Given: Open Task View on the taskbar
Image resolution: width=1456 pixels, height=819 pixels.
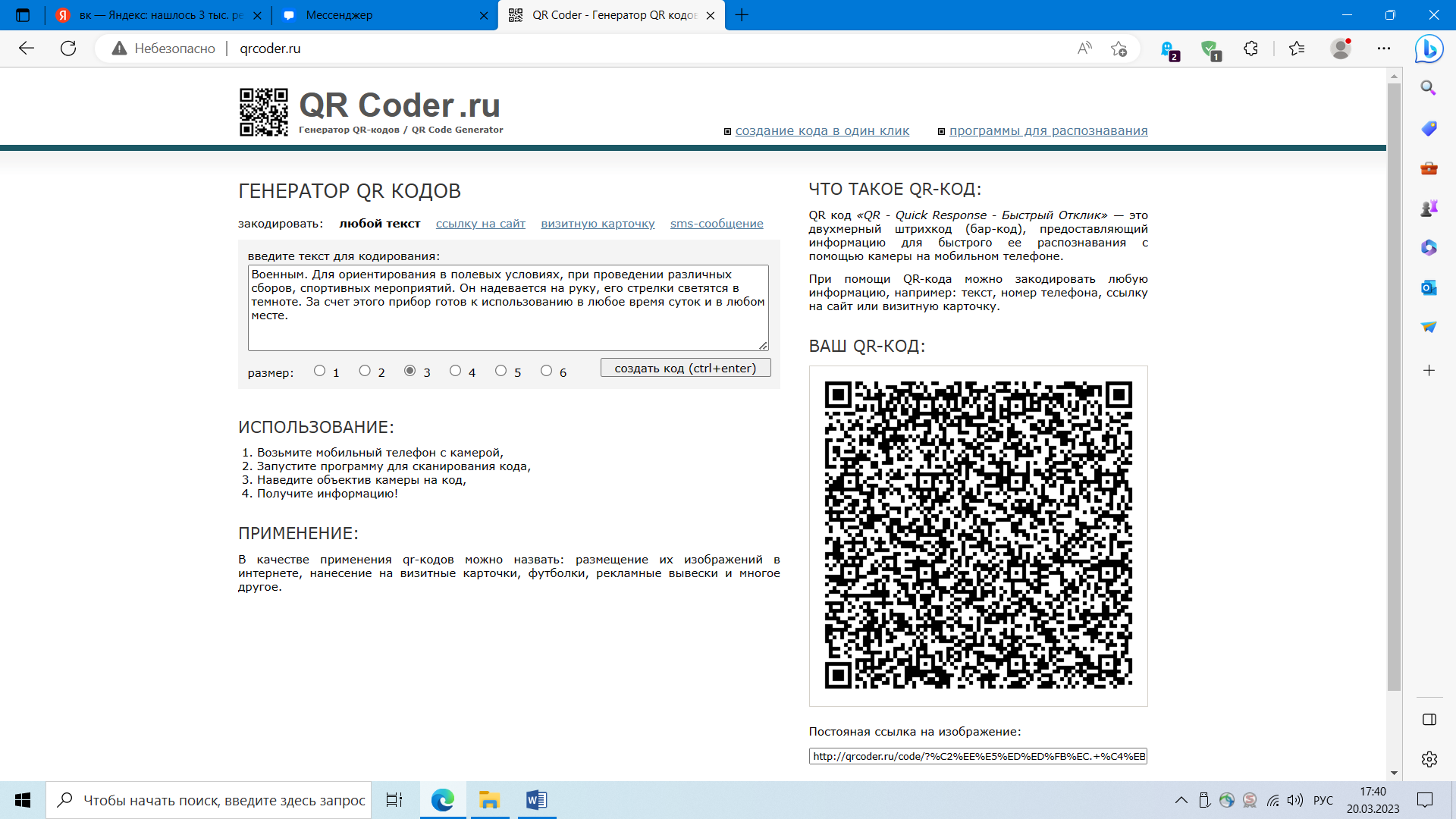Looking at the screenshot, I should pos(394,800).
